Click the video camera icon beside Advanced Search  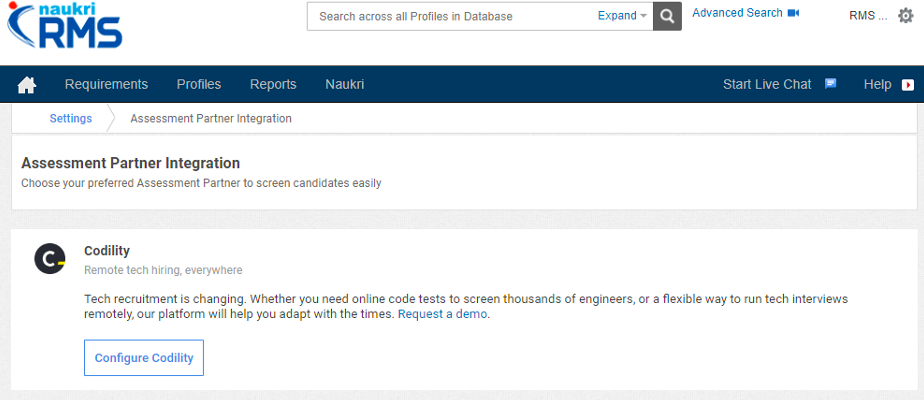(793, 13)
